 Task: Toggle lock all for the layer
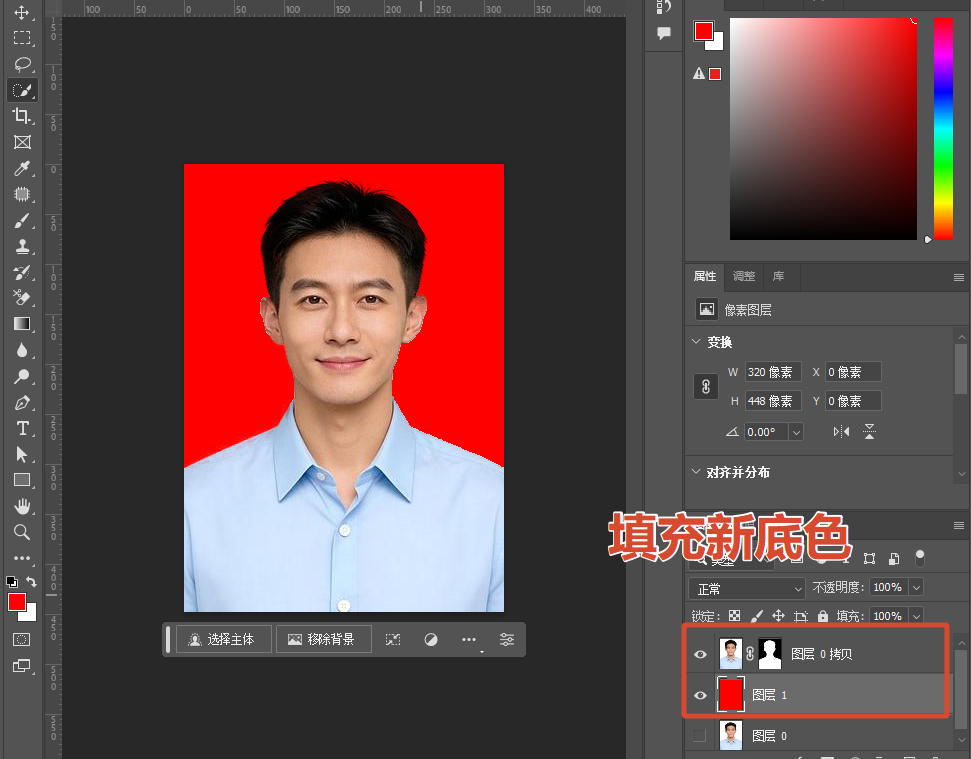(822, 616)
